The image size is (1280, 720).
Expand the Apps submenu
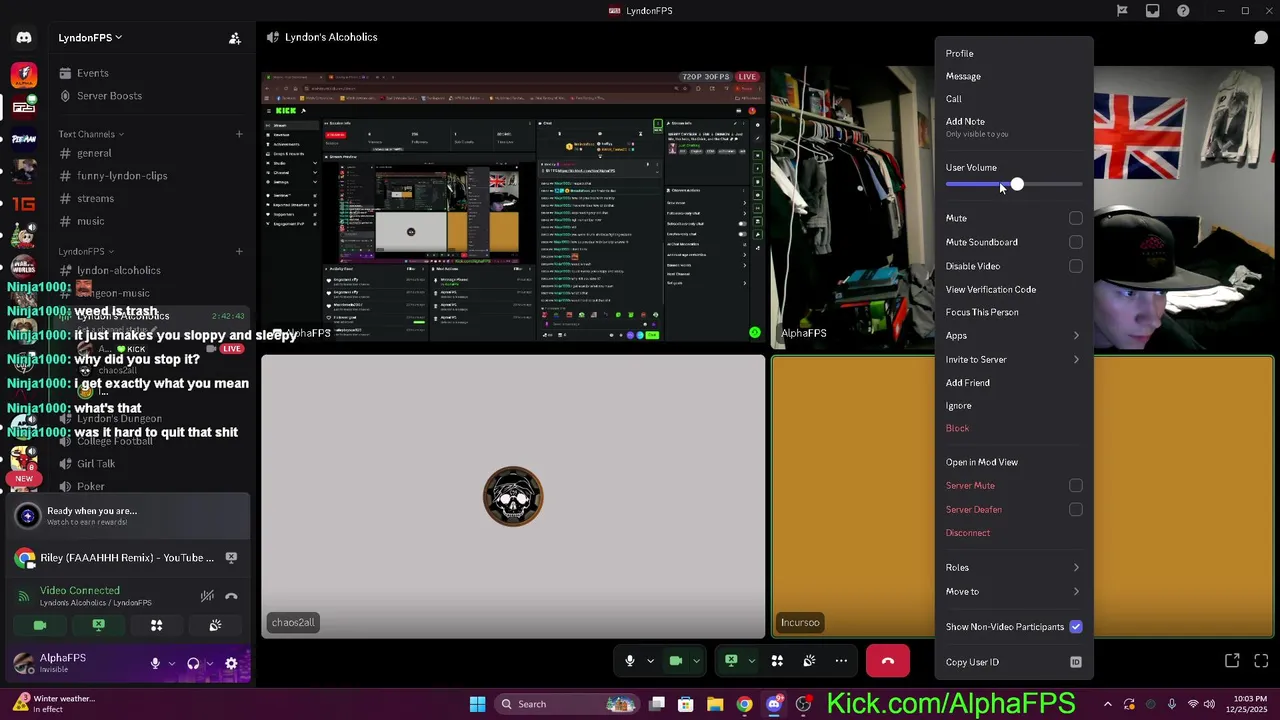1013,336
